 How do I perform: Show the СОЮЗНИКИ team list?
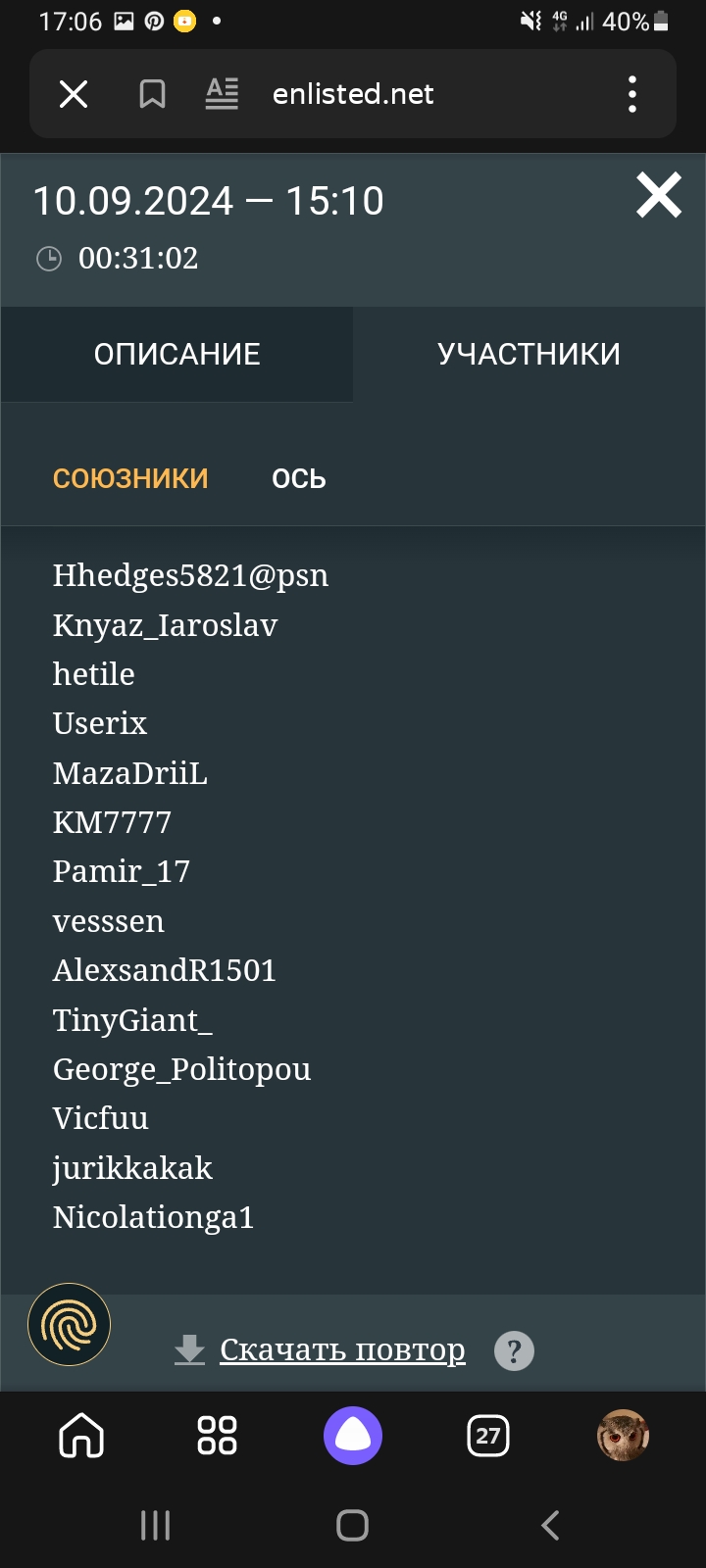130,478
